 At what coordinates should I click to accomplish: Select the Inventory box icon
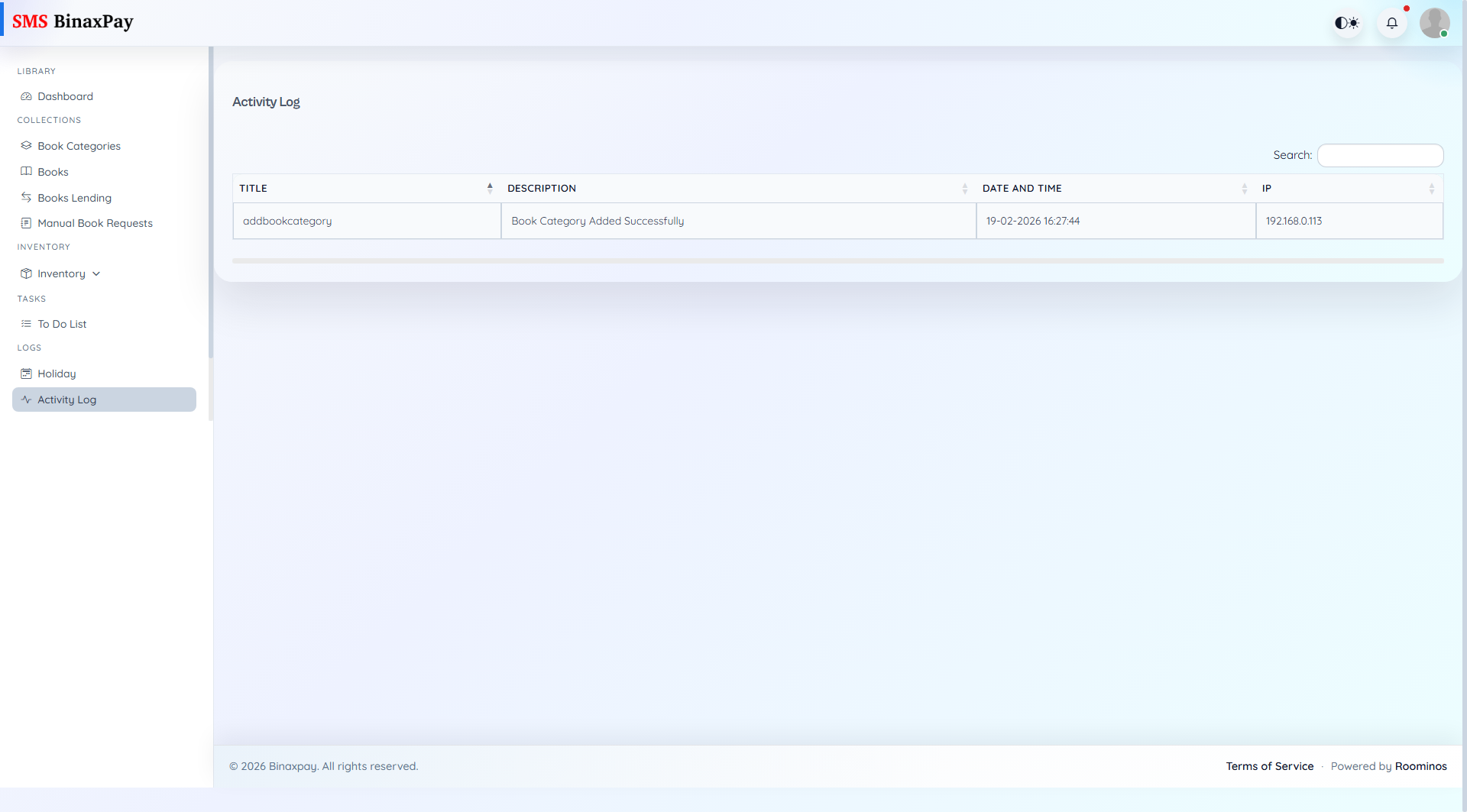[x=26, y=273]
